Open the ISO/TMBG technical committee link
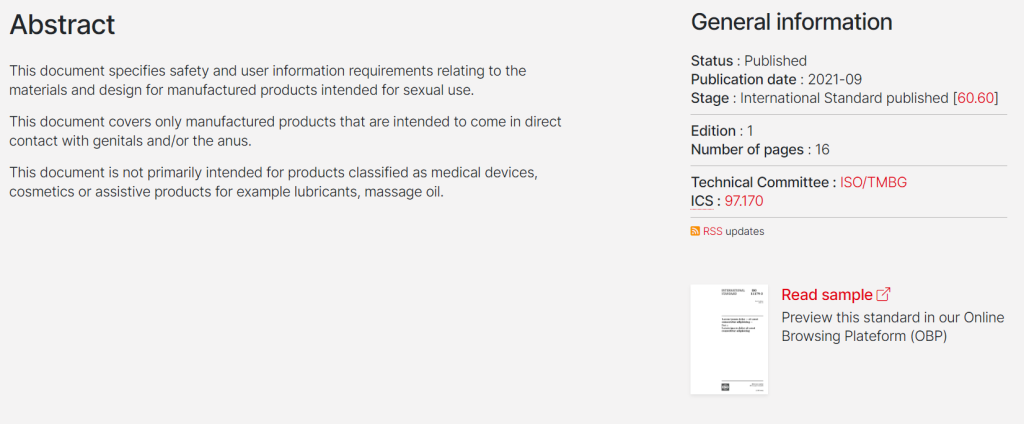The height and width of the screenshot is (424, 1024). [873, 182]
